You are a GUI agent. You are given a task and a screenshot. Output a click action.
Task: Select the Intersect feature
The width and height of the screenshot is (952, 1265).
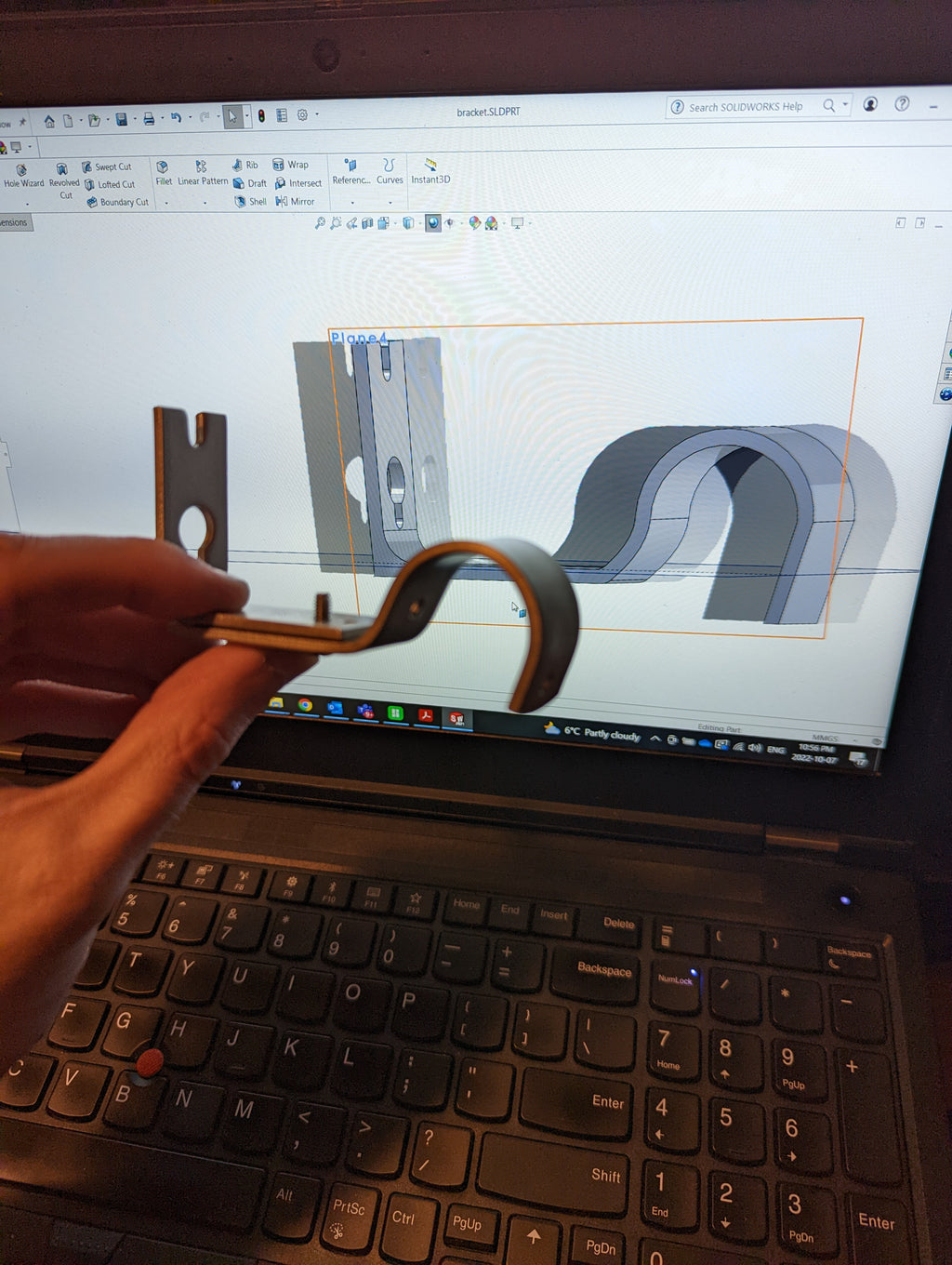pyautogui.click(x=297, y=183)
